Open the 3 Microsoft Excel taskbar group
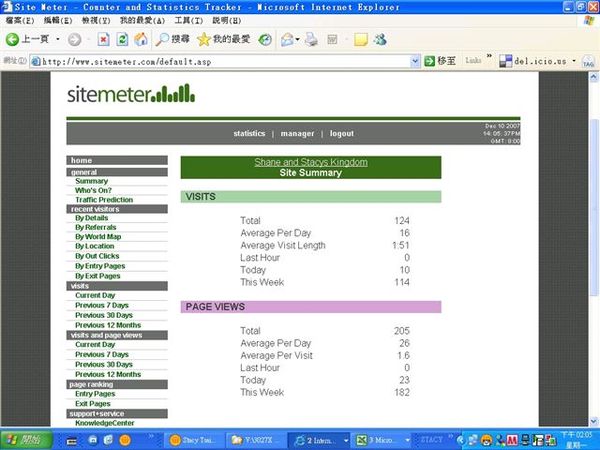 pos(380,440)
